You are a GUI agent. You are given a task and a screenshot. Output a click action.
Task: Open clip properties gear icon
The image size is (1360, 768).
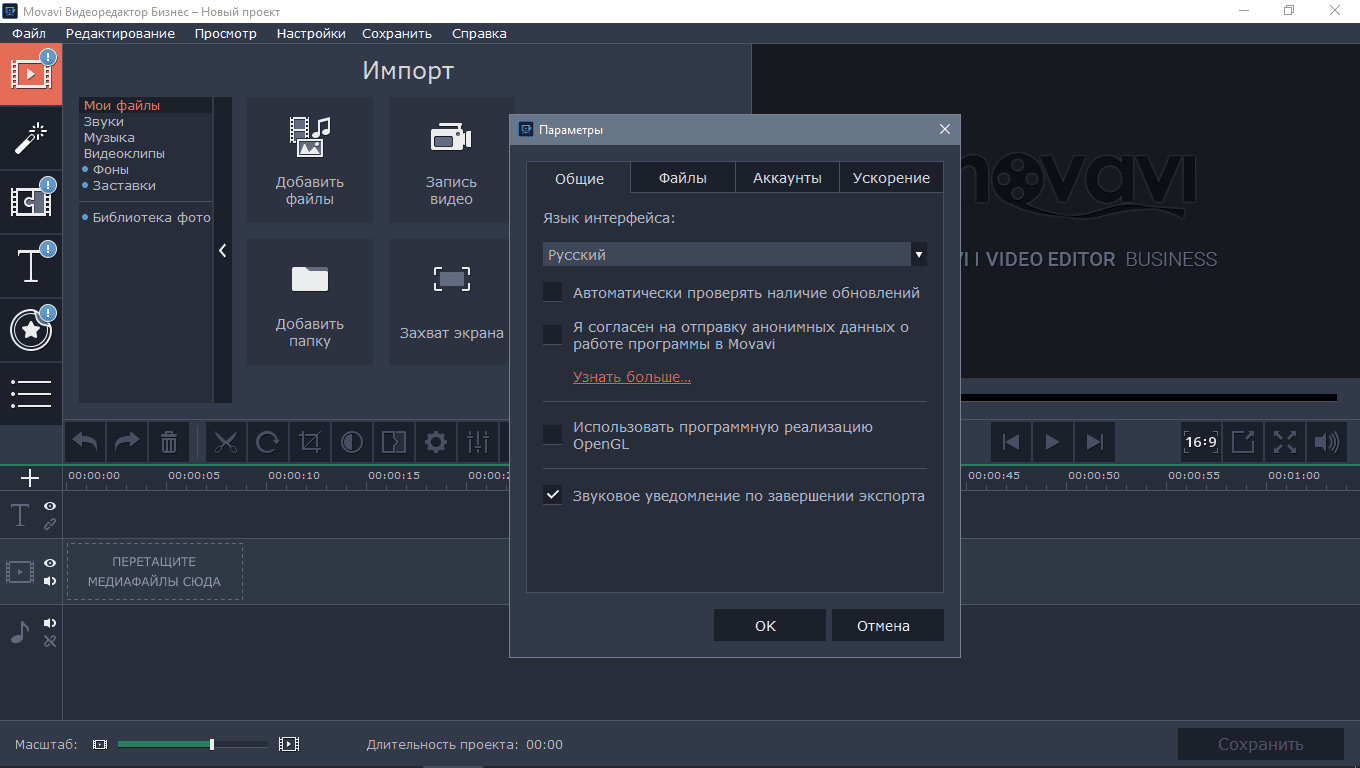point(436,442)
